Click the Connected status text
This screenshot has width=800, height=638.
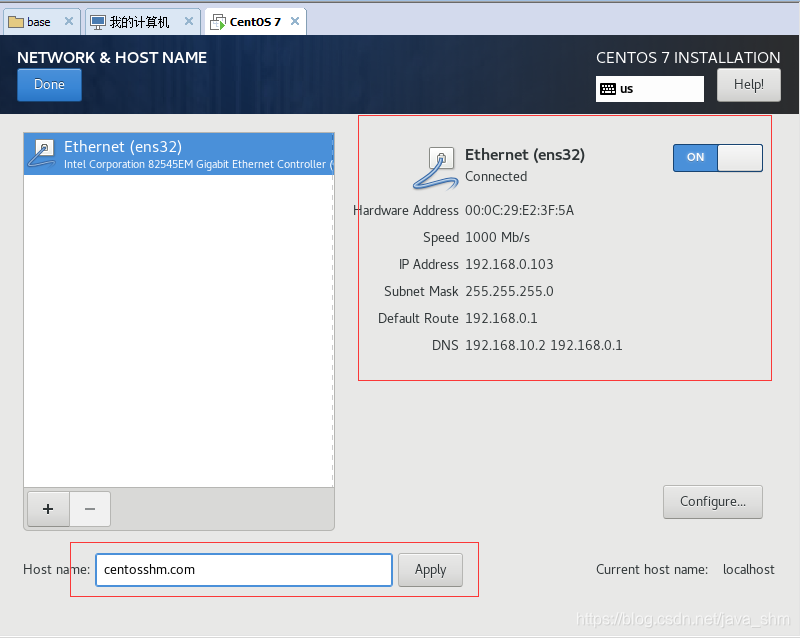[x=496, y=177]
